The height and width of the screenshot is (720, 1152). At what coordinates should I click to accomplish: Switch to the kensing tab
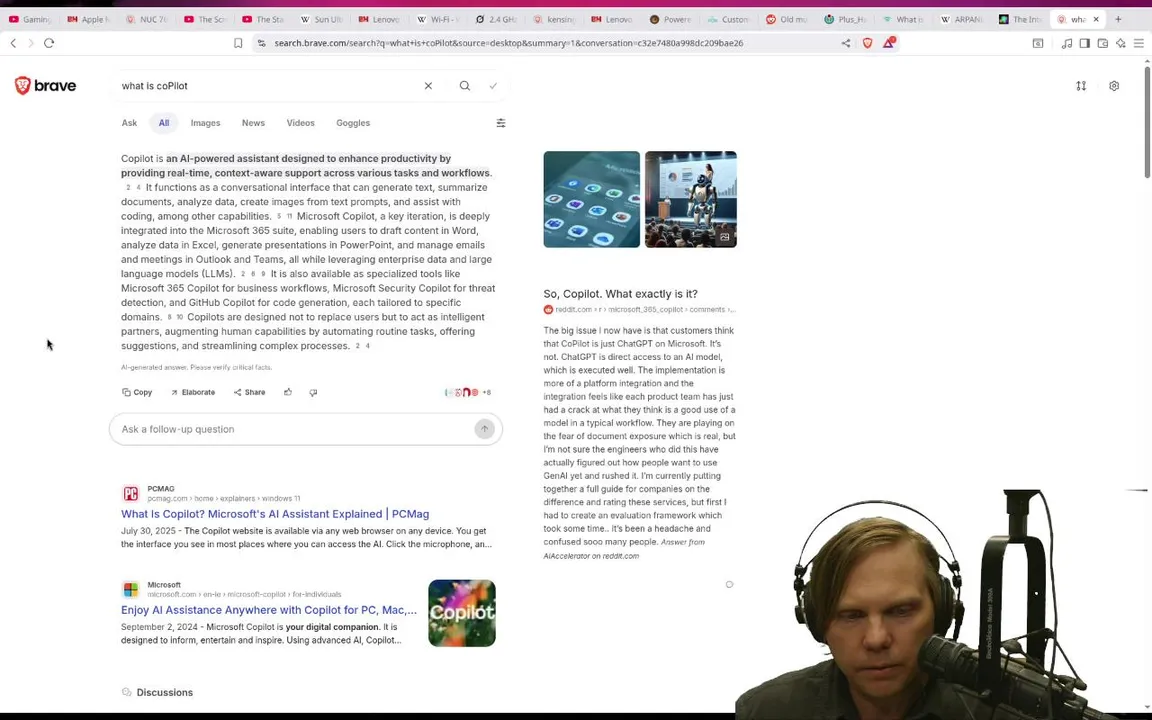click(x=554, y=19)
